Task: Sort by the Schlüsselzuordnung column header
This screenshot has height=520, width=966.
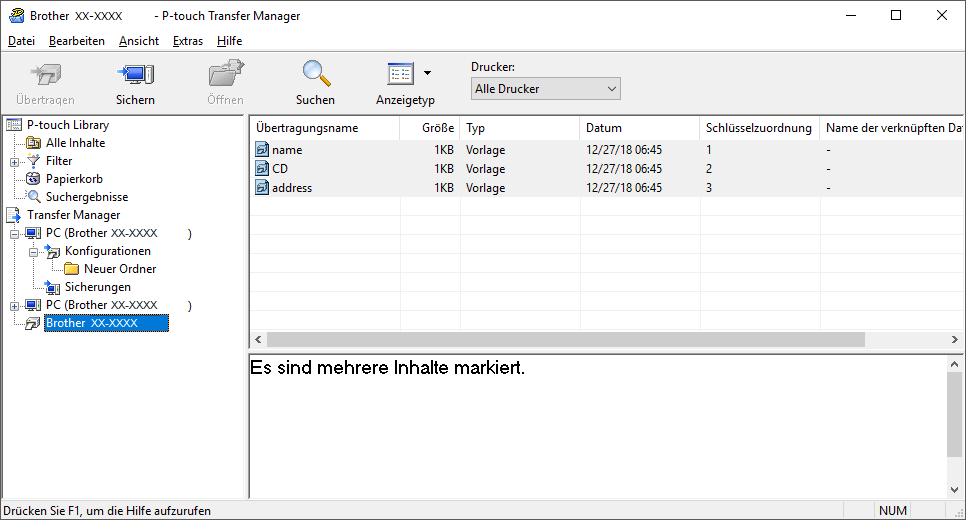Action: (760, 128)
